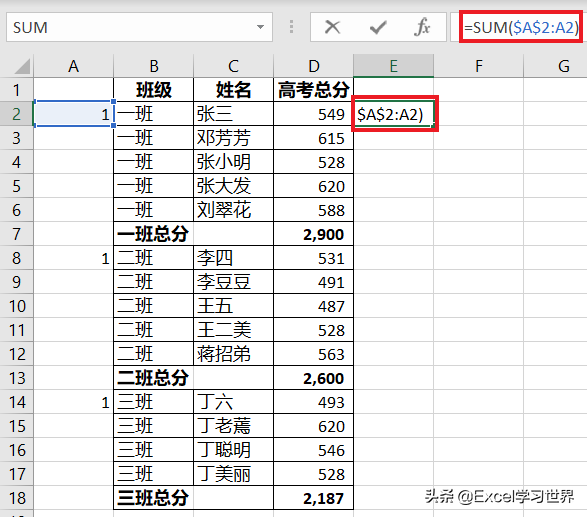Click the header cell 高考总分

[x=313, y=90]
